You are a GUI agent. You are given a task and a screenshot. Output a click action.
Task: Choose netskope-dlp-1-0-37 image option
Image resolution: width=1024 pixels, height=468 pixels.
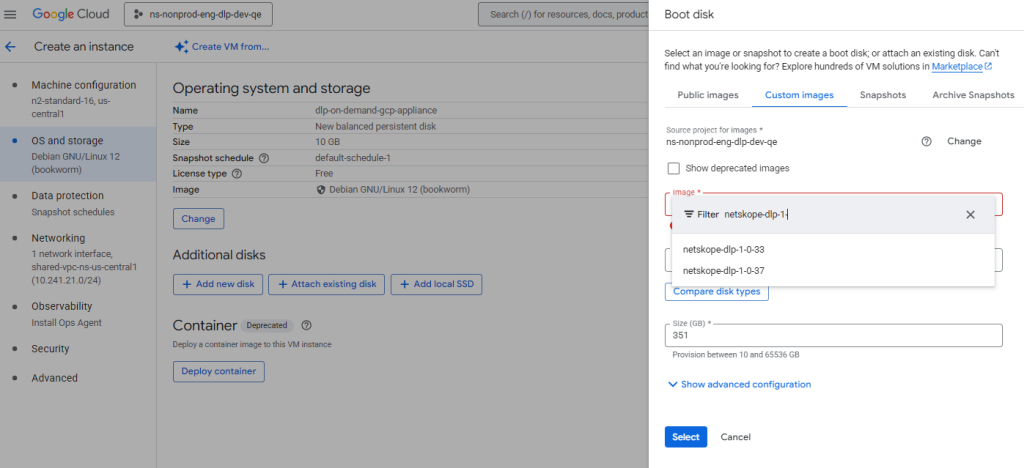coord(833,270)
